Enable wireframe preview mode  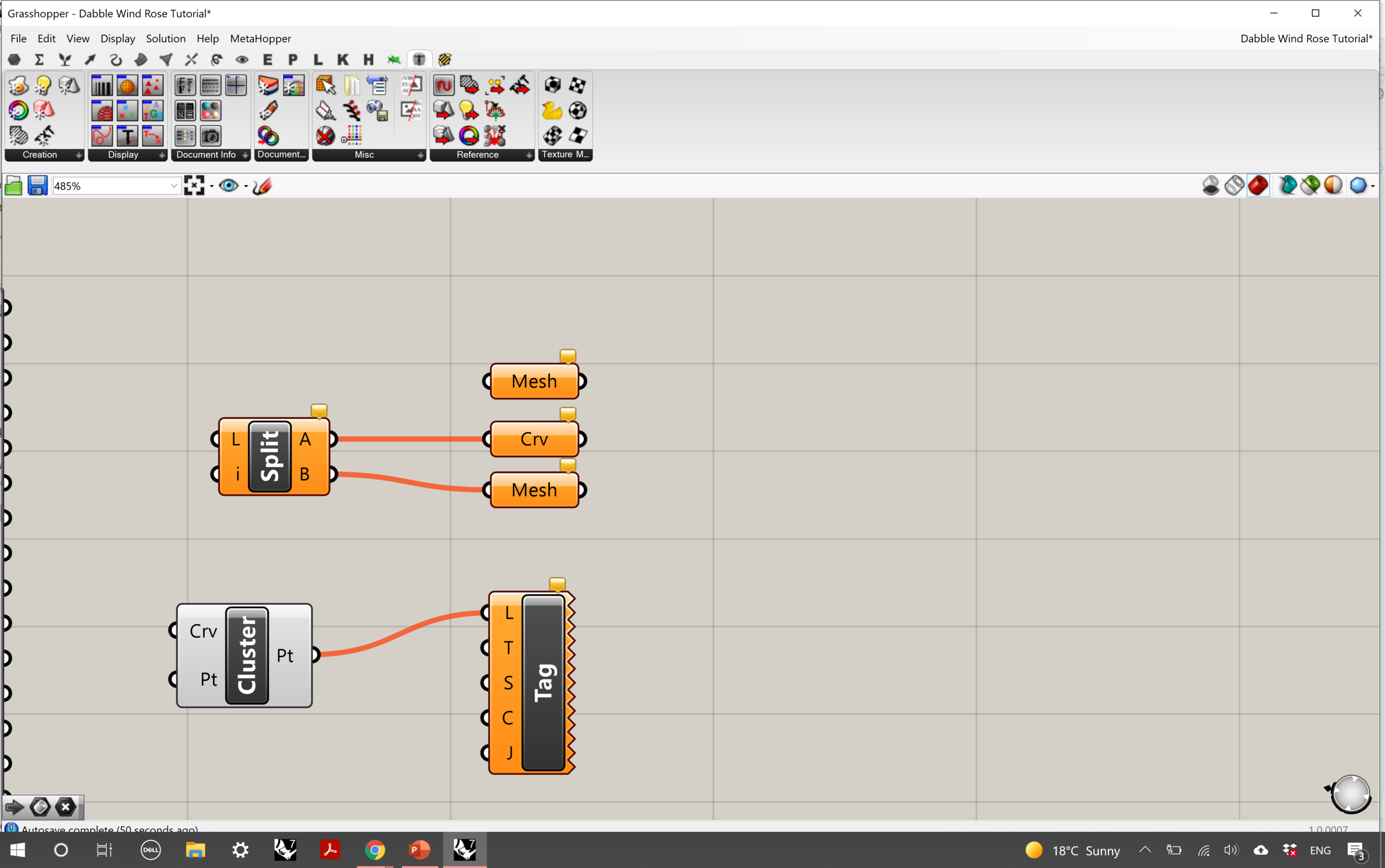(x=1234, y=186)
